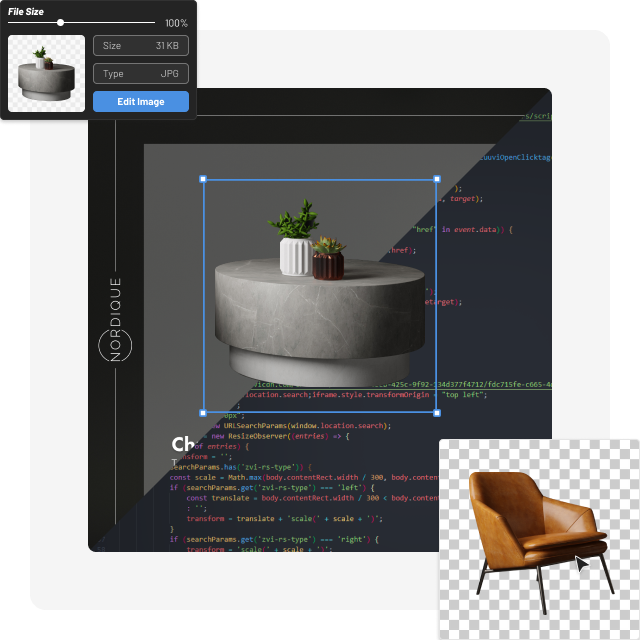Viewport: 640px width, 640px height.
Task: Click the arrow cursor icon on chair
Action: point(582,563)
